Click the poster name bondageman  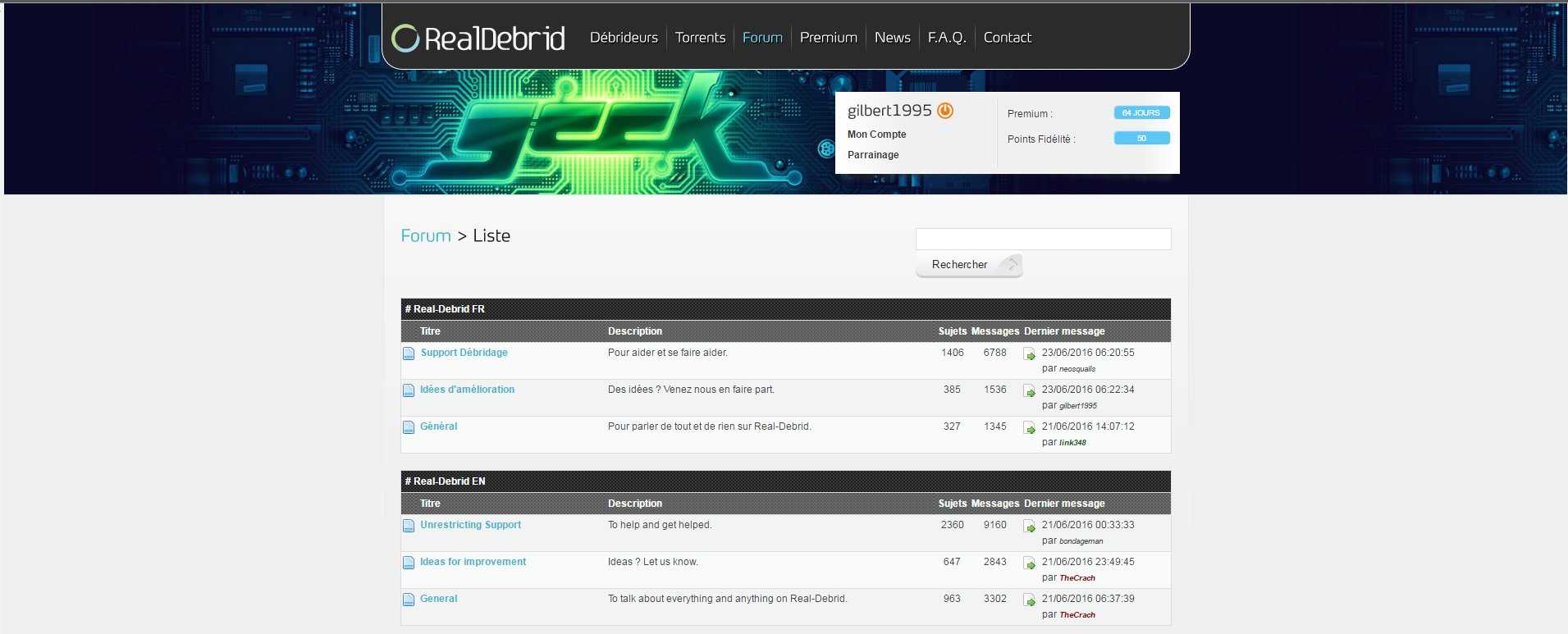(x=1081, y=541)
